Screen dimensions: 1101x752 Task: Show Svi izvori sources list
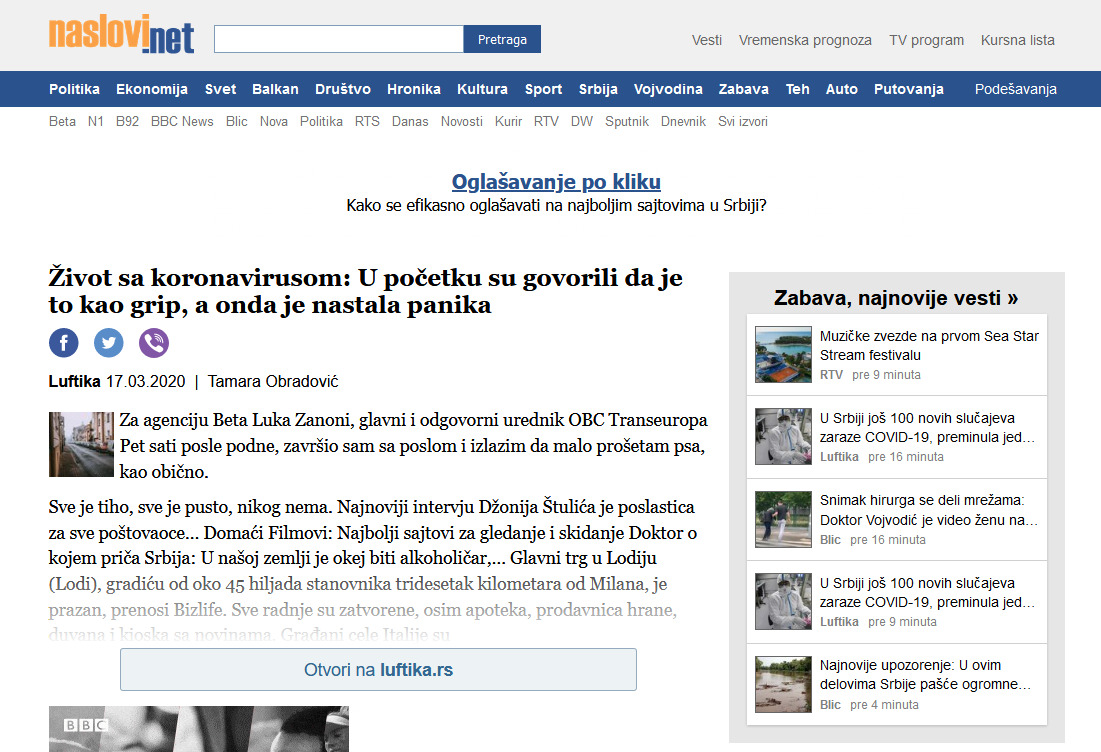743,121
